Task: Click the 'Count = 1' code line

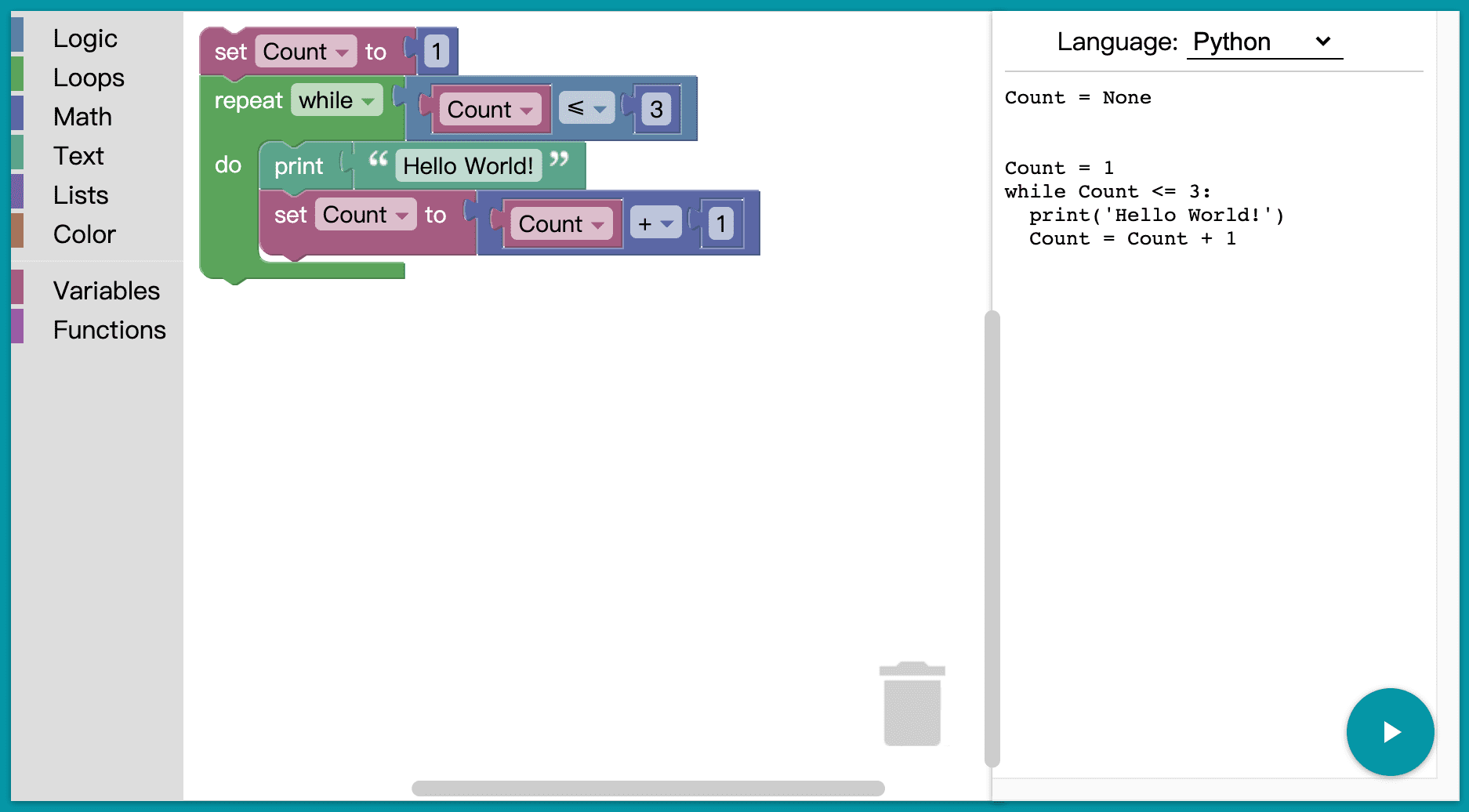Action: click(x=1059, y=169)
